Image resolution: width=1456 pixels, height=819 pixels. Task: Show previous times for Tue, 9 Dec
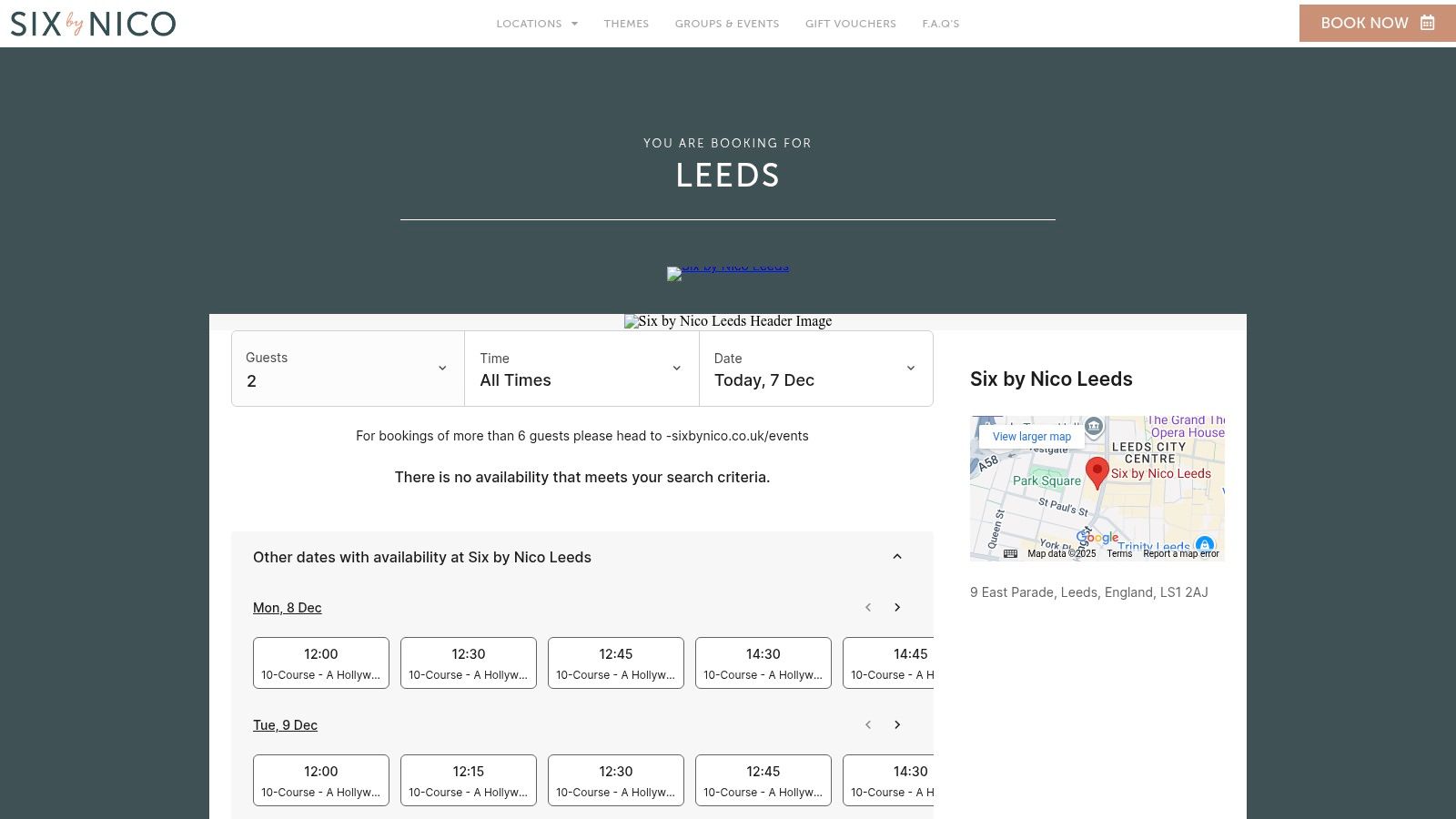pos(868,725)
